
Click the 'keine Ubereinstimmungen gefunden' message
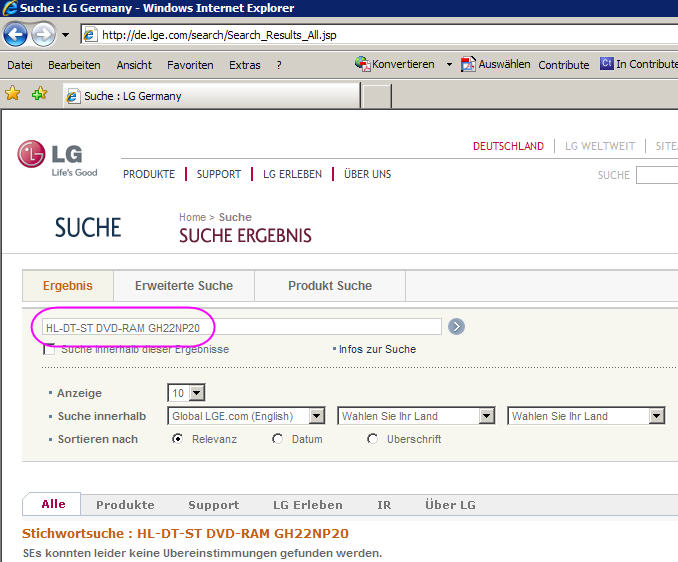tap(202, 553)
